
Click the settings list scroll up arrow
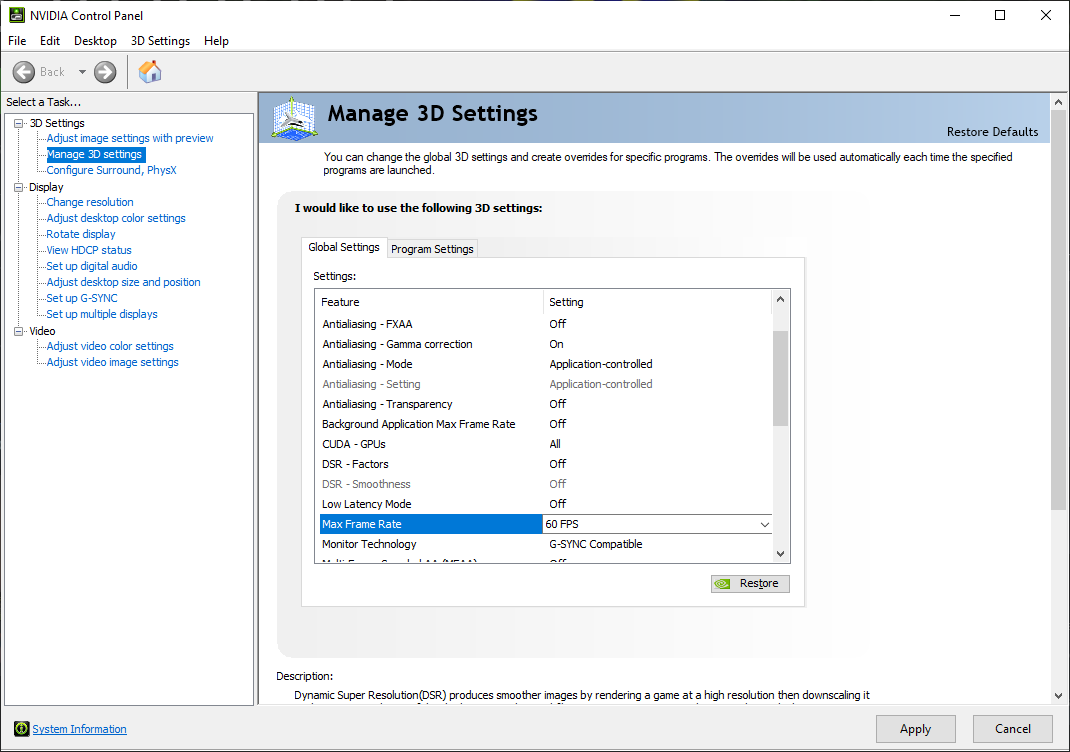(x=781, y=299)
